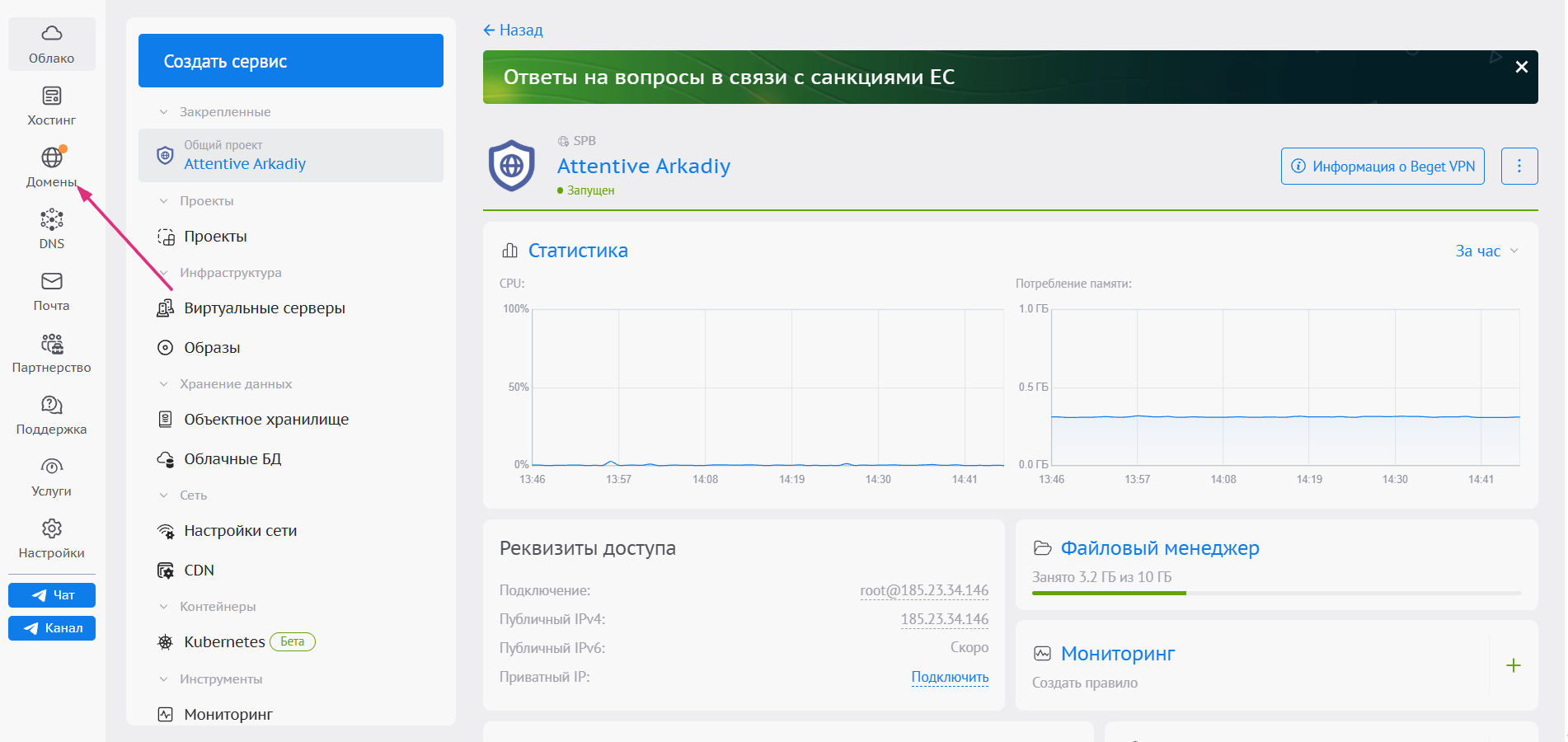This screenshot has height=742, width=1568.
Task: Collapse the Закрепленные section
Action: (163, 112)
